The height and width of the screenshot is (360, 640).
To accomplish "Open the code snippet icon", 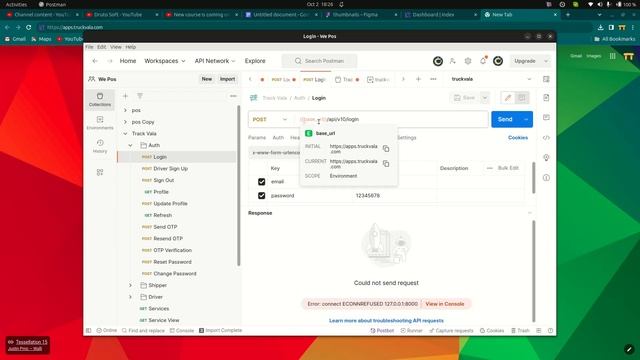I will pyautogui.click(x=546, y=138).
